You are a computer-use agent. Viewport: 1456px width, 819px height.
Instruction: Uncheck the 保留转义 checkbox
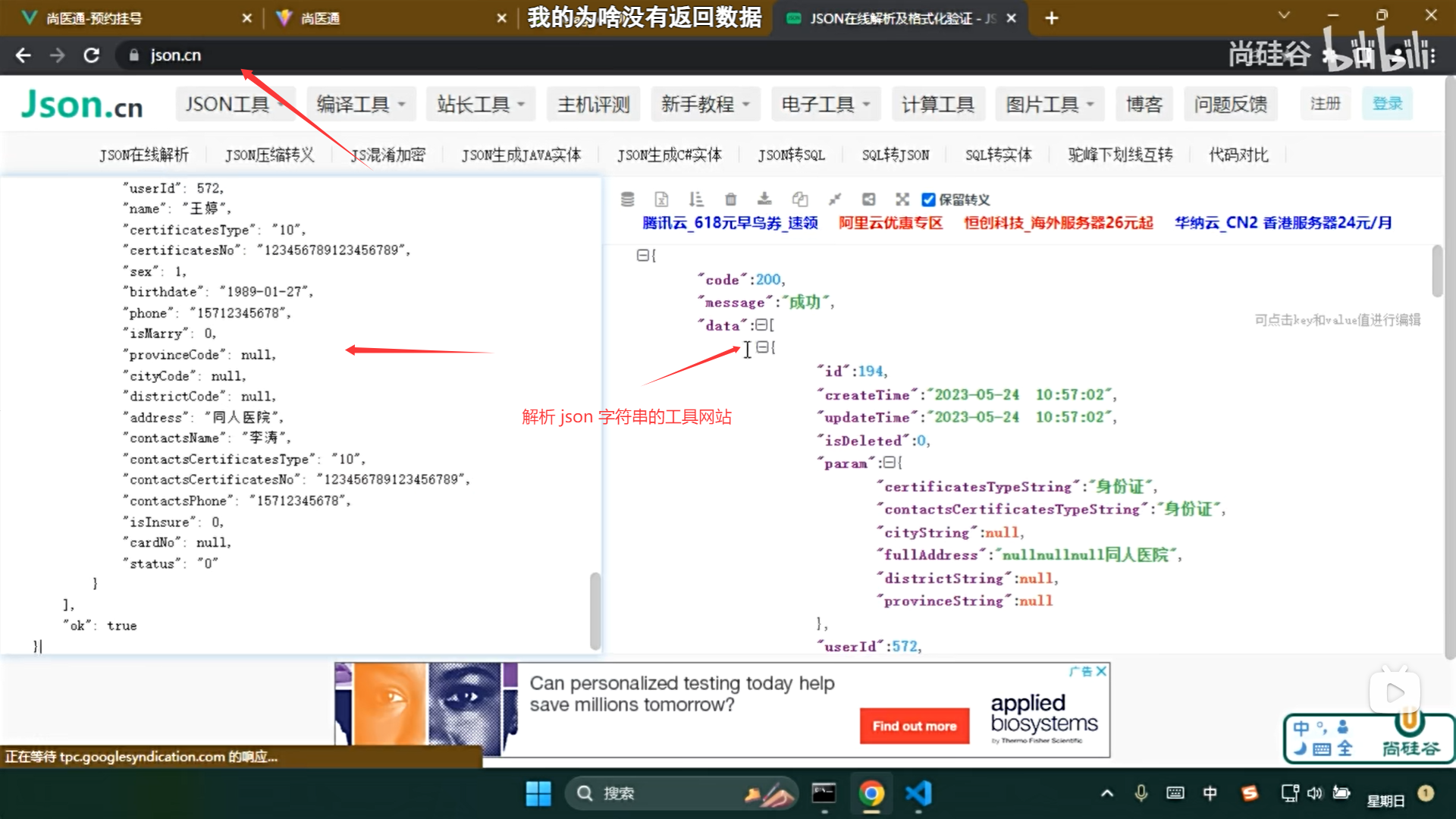point(928,199)
